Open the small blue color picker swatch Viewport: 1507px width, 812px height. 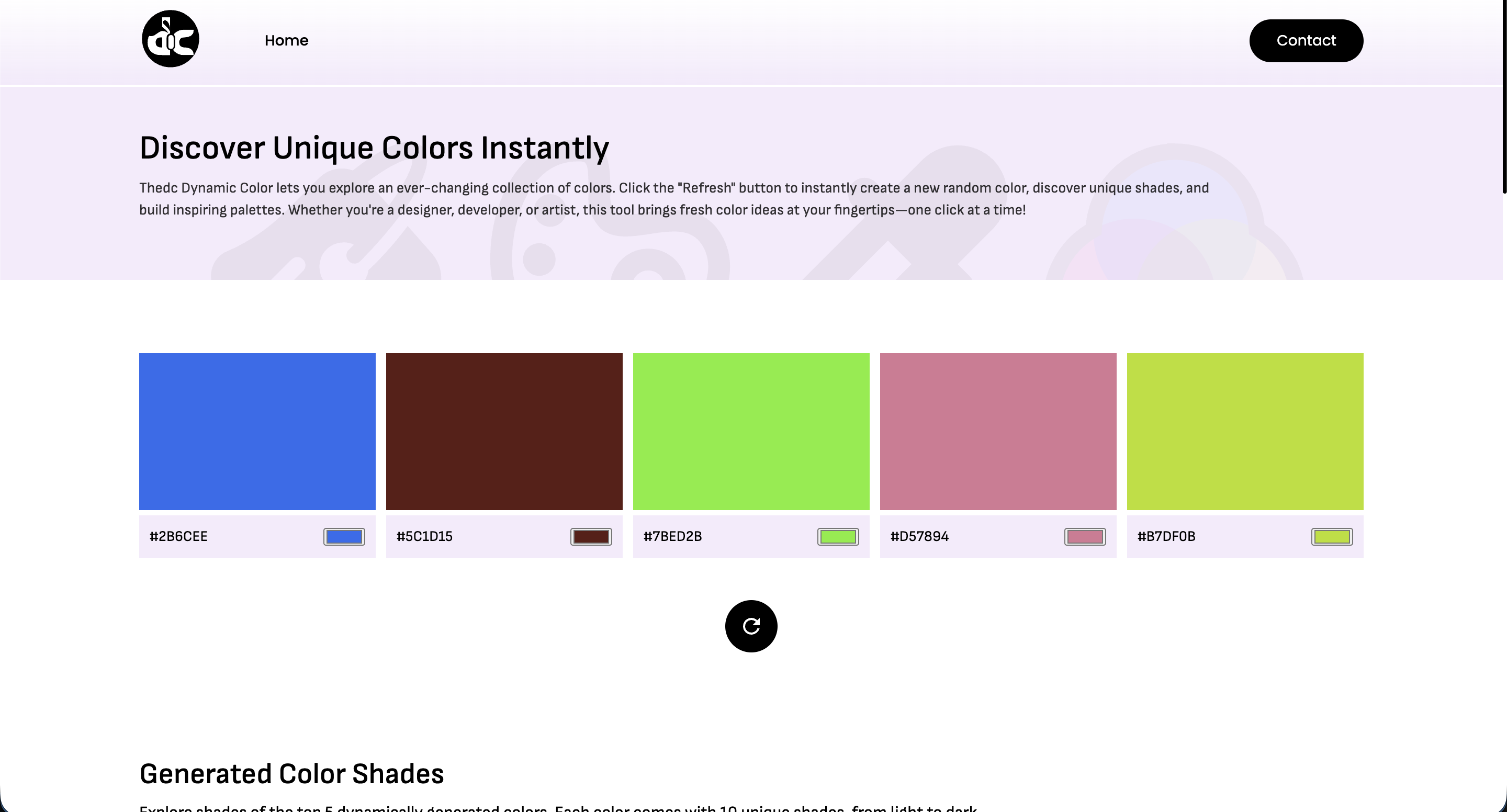coord(344,536)
